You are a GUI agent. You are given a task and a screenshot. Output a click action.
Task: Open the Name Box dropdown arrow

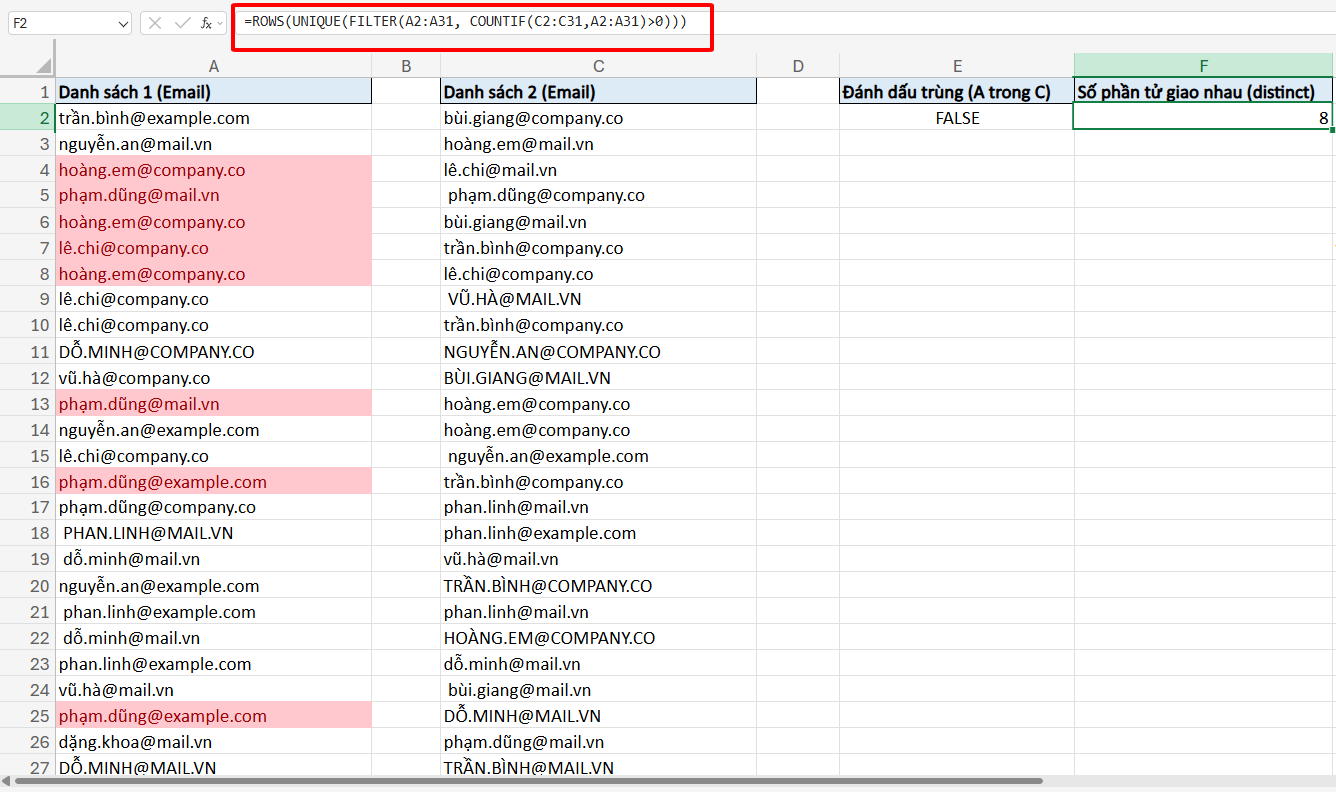pyautogui.click(x=122, y=22)
